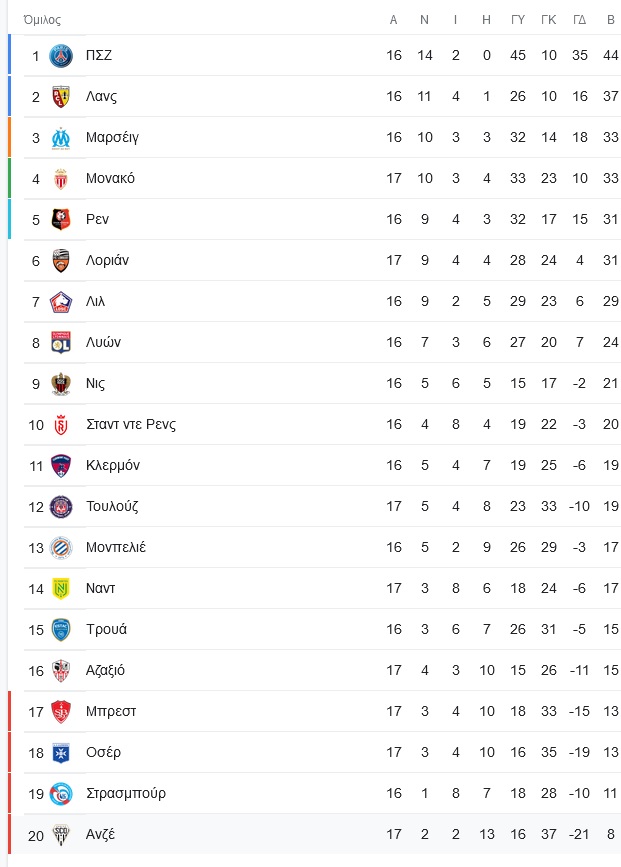The height and width of the screenshot is (867, 621).
Task: Click the Τρουά team name
Action: click(106, 629)
